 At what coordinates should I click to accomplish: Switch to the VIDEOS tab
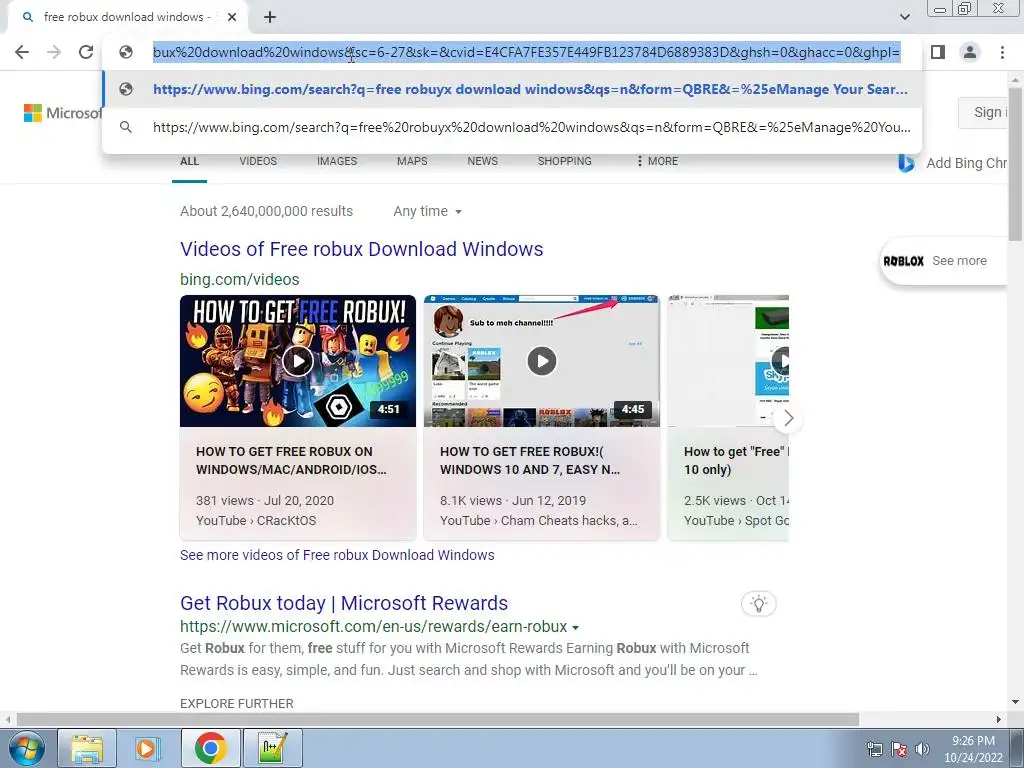[258, 161]
